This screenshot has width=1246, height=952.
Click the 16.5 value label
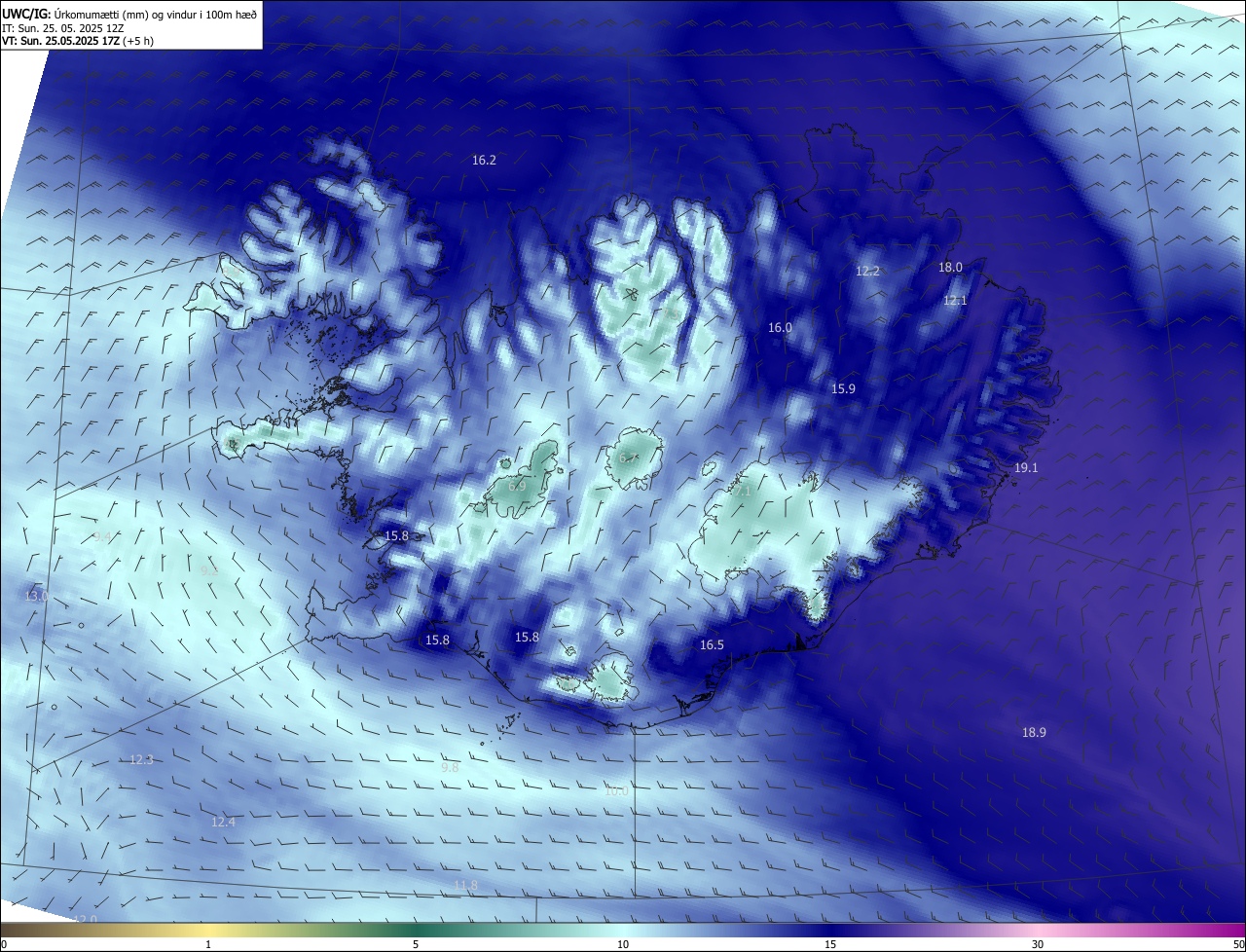pyautogui.click(x=712, y=645)
